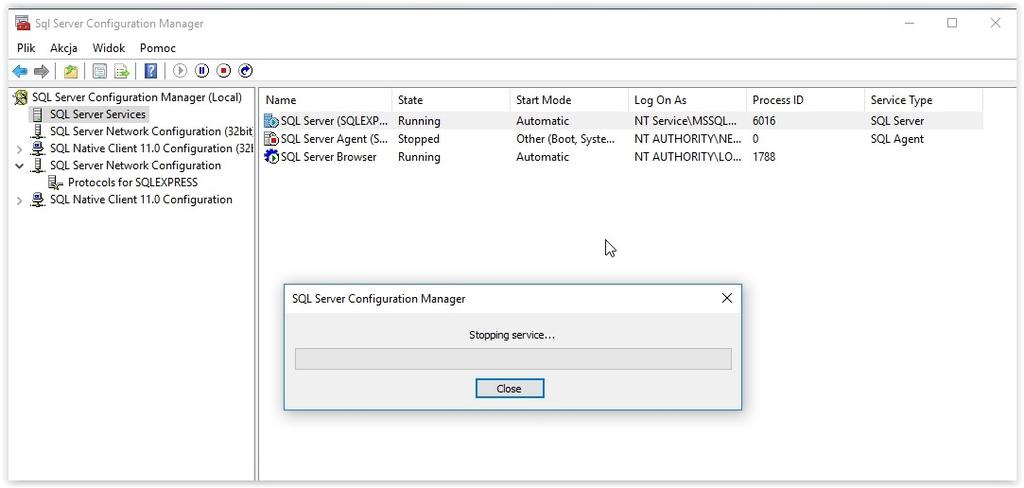Viewport: 1024px width, 488px height.
Task: Go back with the blue left arrow
Action: (x=20, y=71)
